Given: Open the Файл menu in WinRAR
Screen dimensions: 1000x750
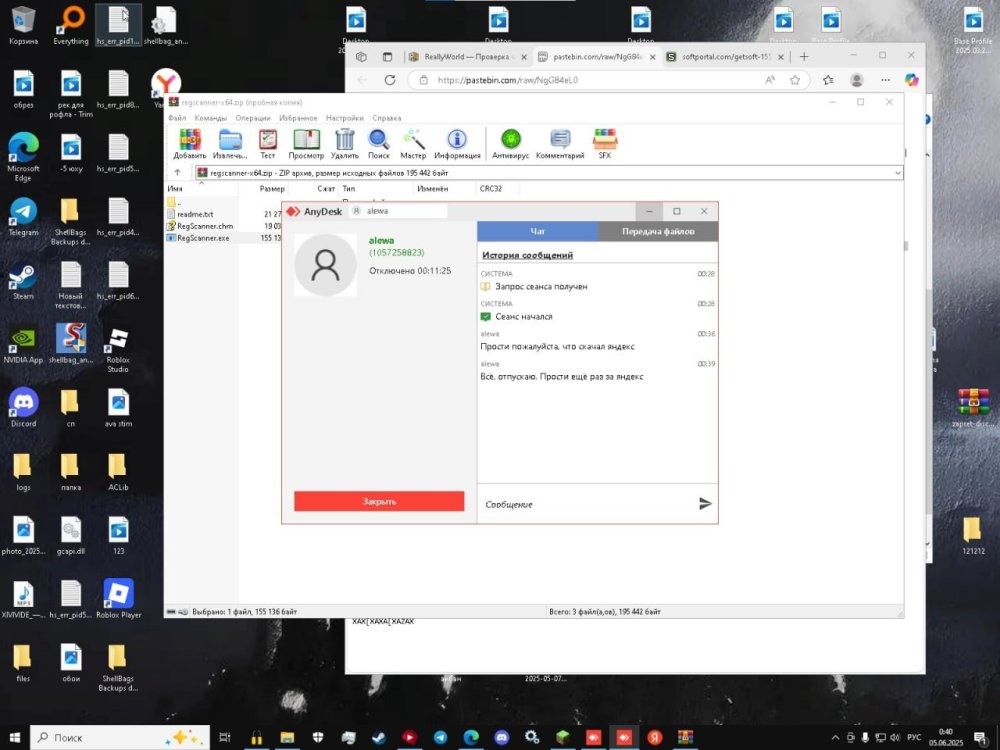Looking at the screenshot, I should [x=177, y=118].
